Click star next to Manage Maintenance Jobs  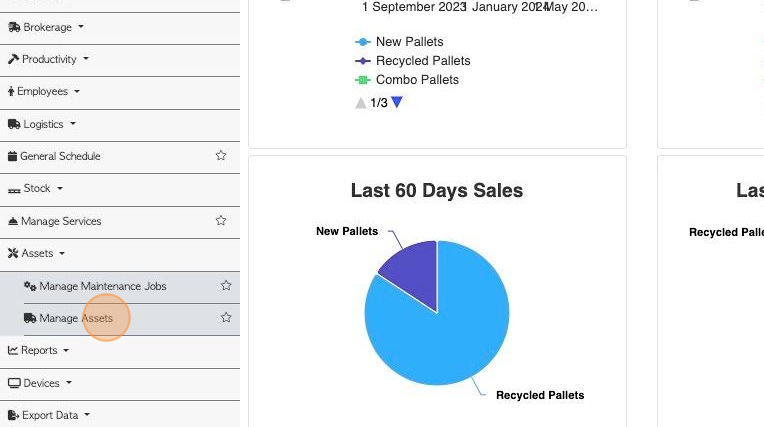click(226, 285)
